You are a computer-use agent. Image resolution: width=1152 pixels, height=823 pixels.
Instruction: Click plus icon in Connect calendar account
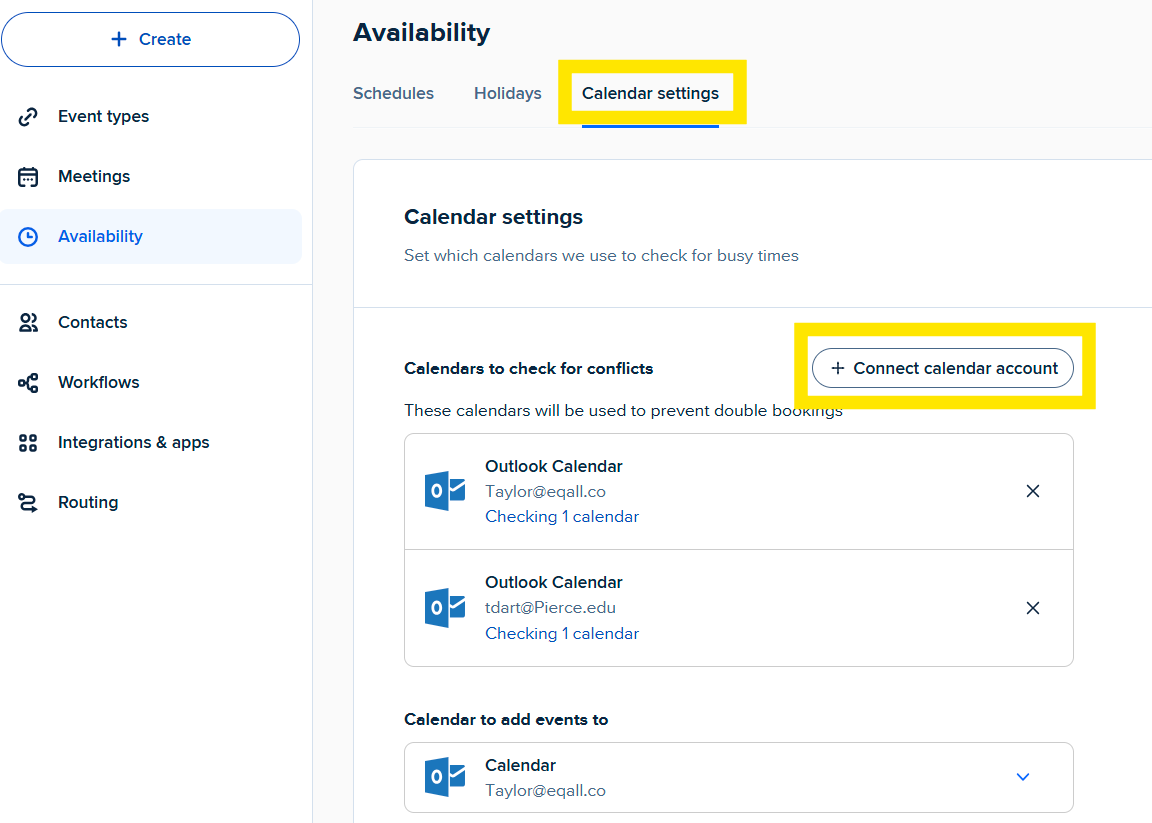coord(838,368)
